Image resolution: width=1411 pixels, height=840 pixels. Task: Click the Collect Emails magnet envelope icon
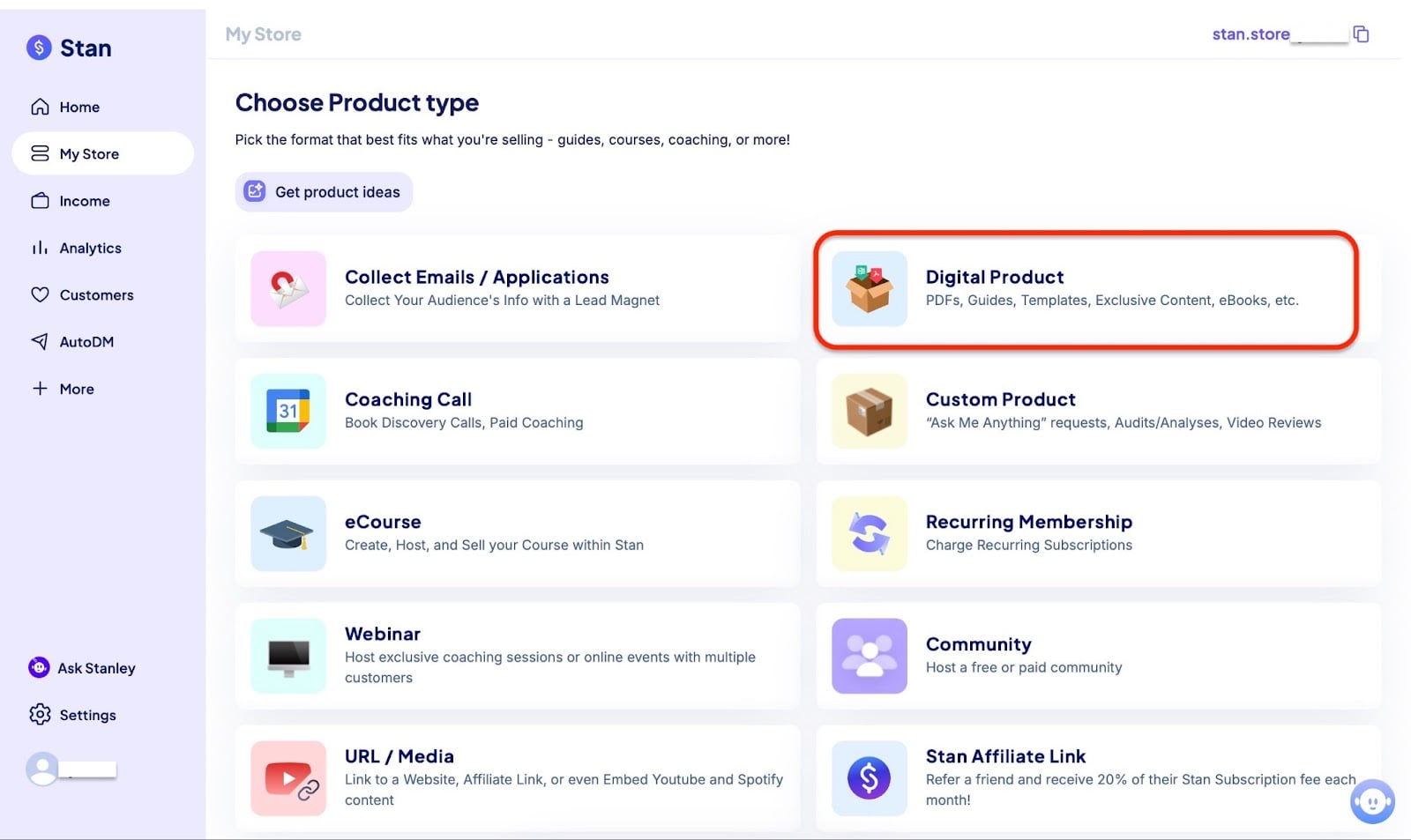coord(288,289)
